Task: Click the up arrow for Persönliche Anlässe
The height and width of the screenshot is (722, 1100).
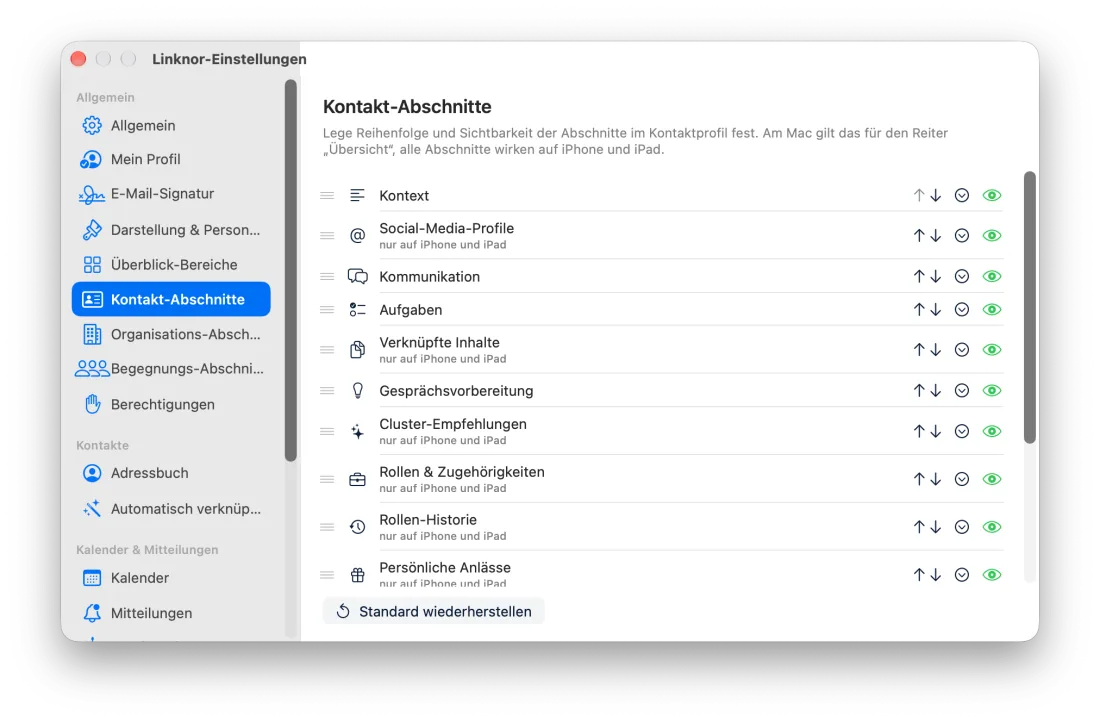Action: pyautogui.click(x=919, y=575)
